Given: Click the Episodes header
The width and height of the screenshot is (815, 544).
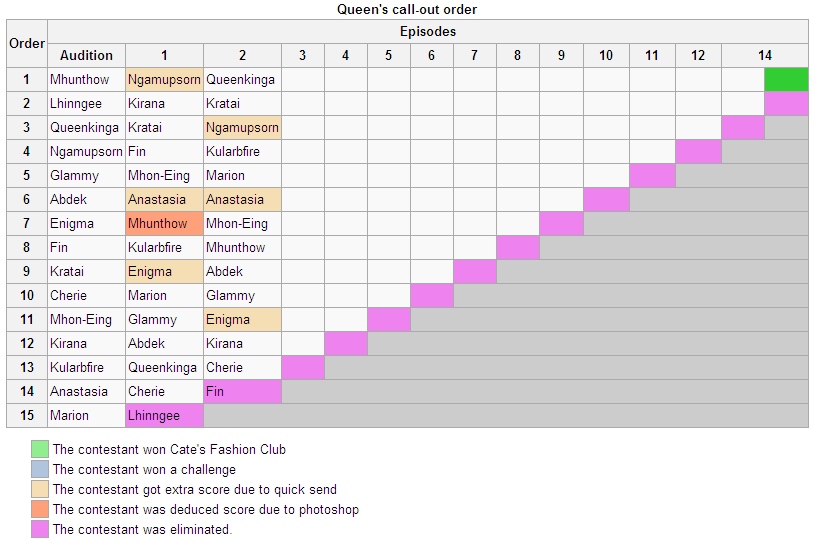Looking at the screenshot, I should coord(428,32).
